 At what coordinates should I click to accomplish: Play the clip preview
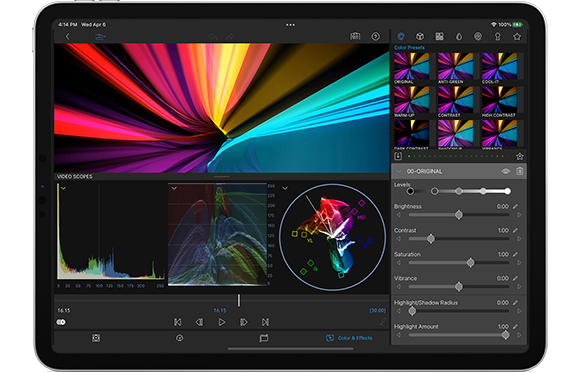pyautogui.click(x=222, y=322)
